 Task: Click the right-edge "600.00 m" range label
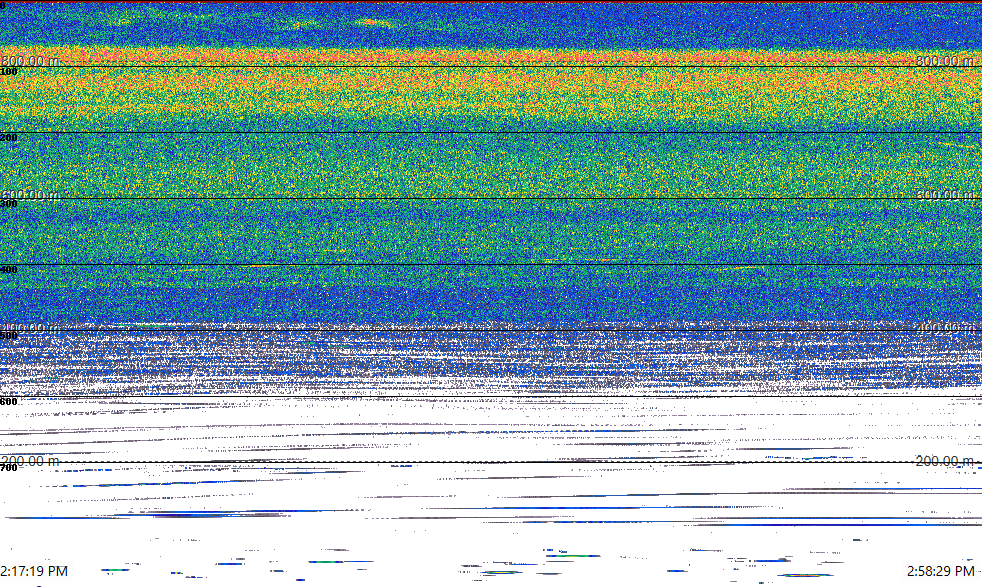tap(945, 195)
